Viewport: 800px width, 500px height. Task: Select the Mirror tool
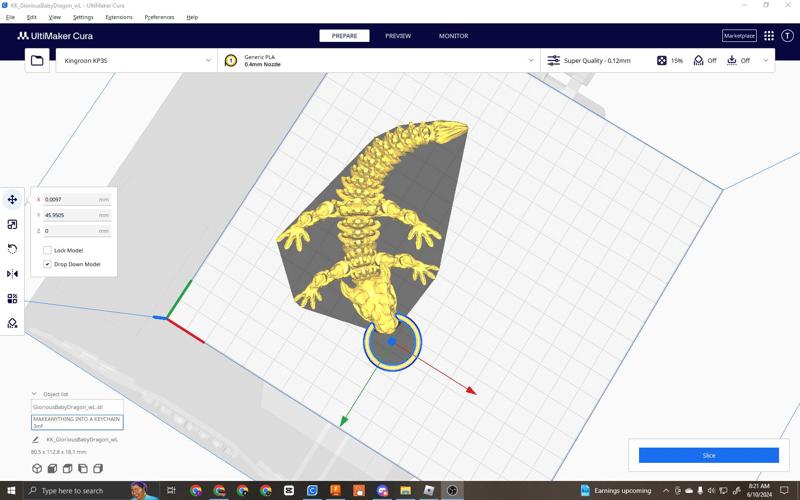click(x=12, y=274)
